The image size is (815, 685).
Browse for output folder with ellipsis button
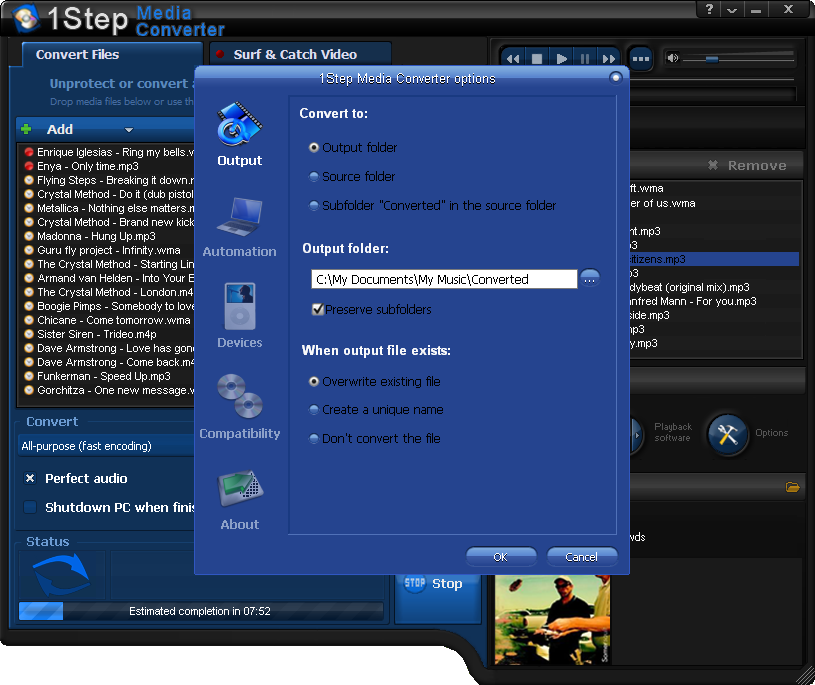(589, 279)
